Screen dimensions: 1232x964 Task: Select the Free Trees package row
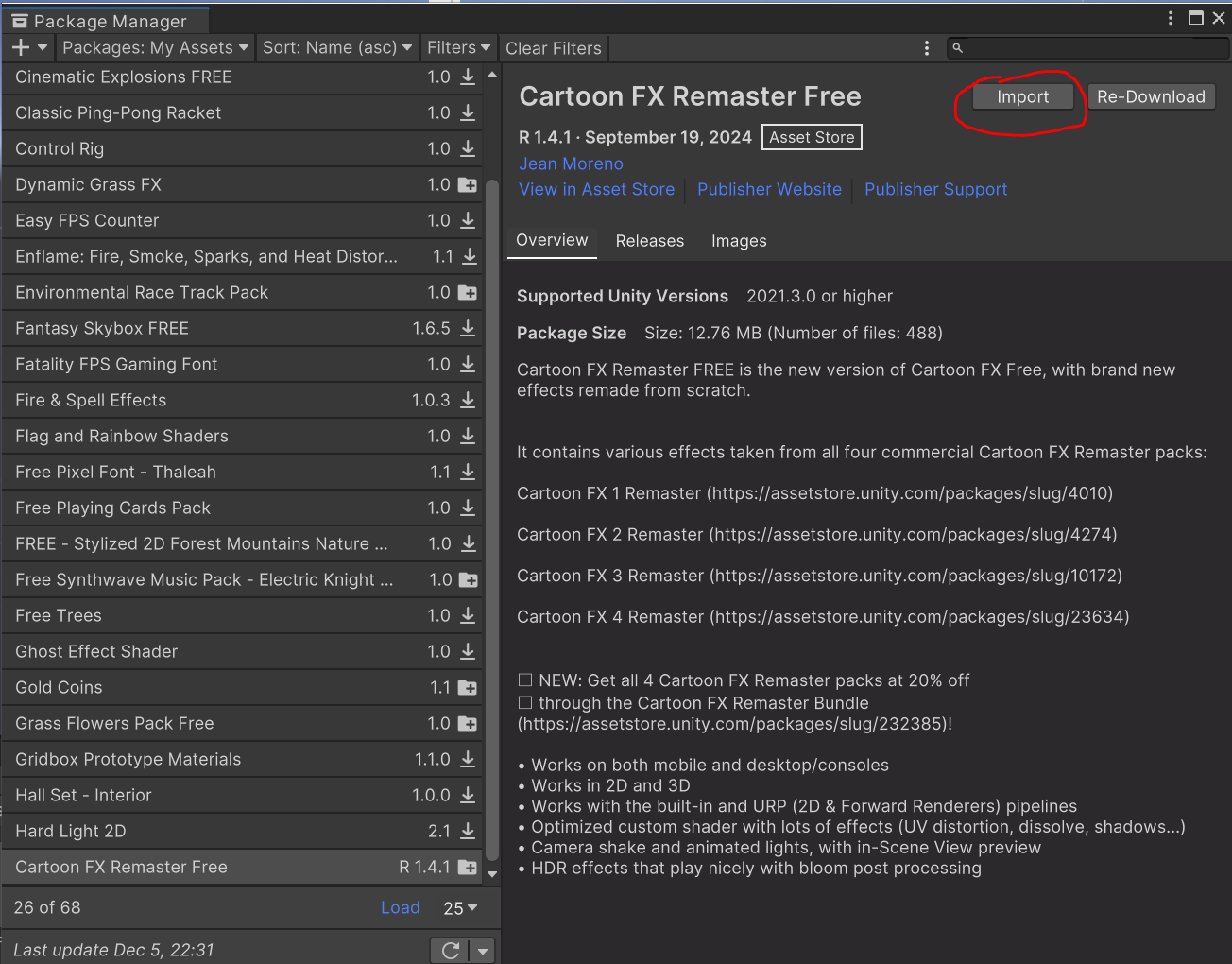tap(243, 616)
